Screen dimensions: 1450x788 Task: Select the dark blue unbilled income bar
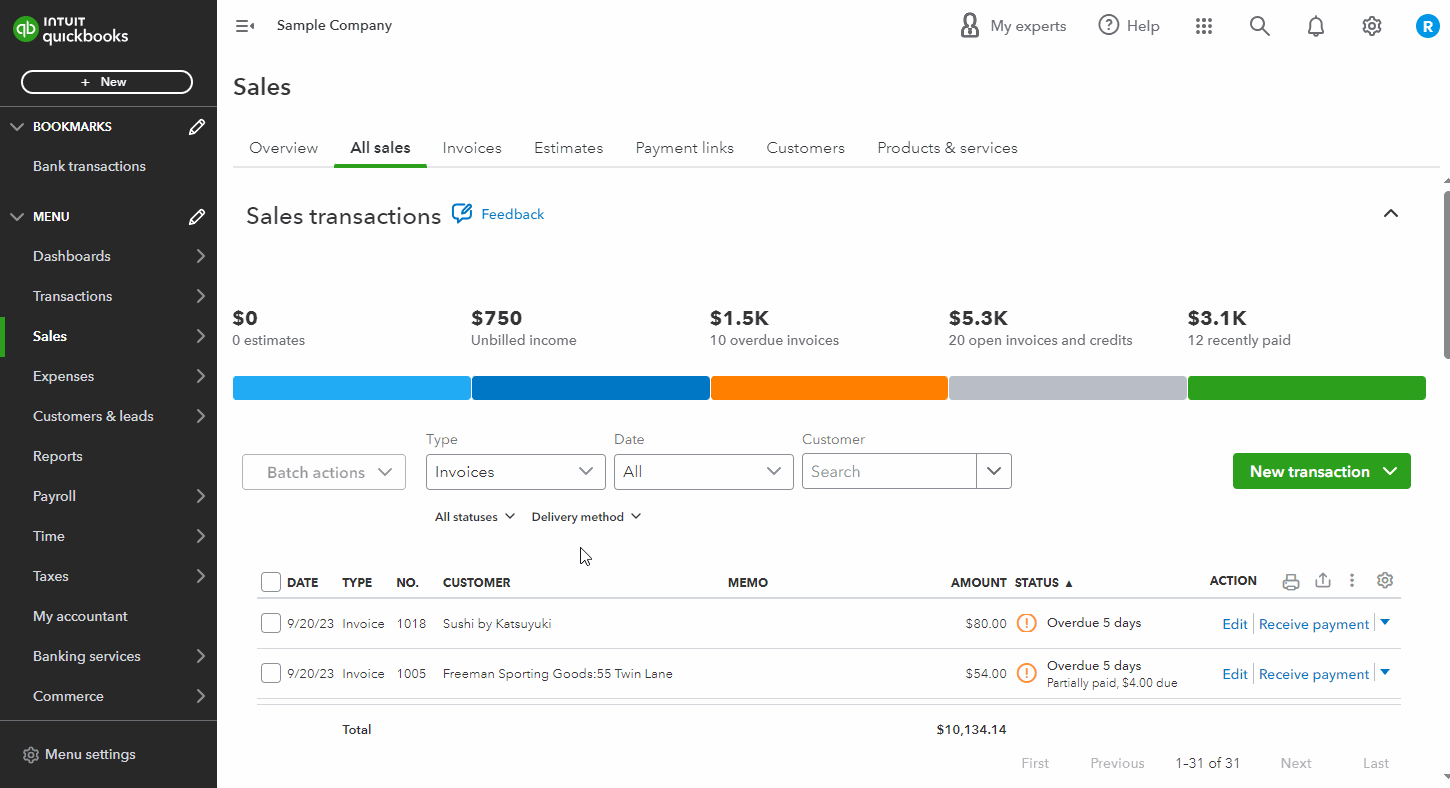(x=590, y=388)
